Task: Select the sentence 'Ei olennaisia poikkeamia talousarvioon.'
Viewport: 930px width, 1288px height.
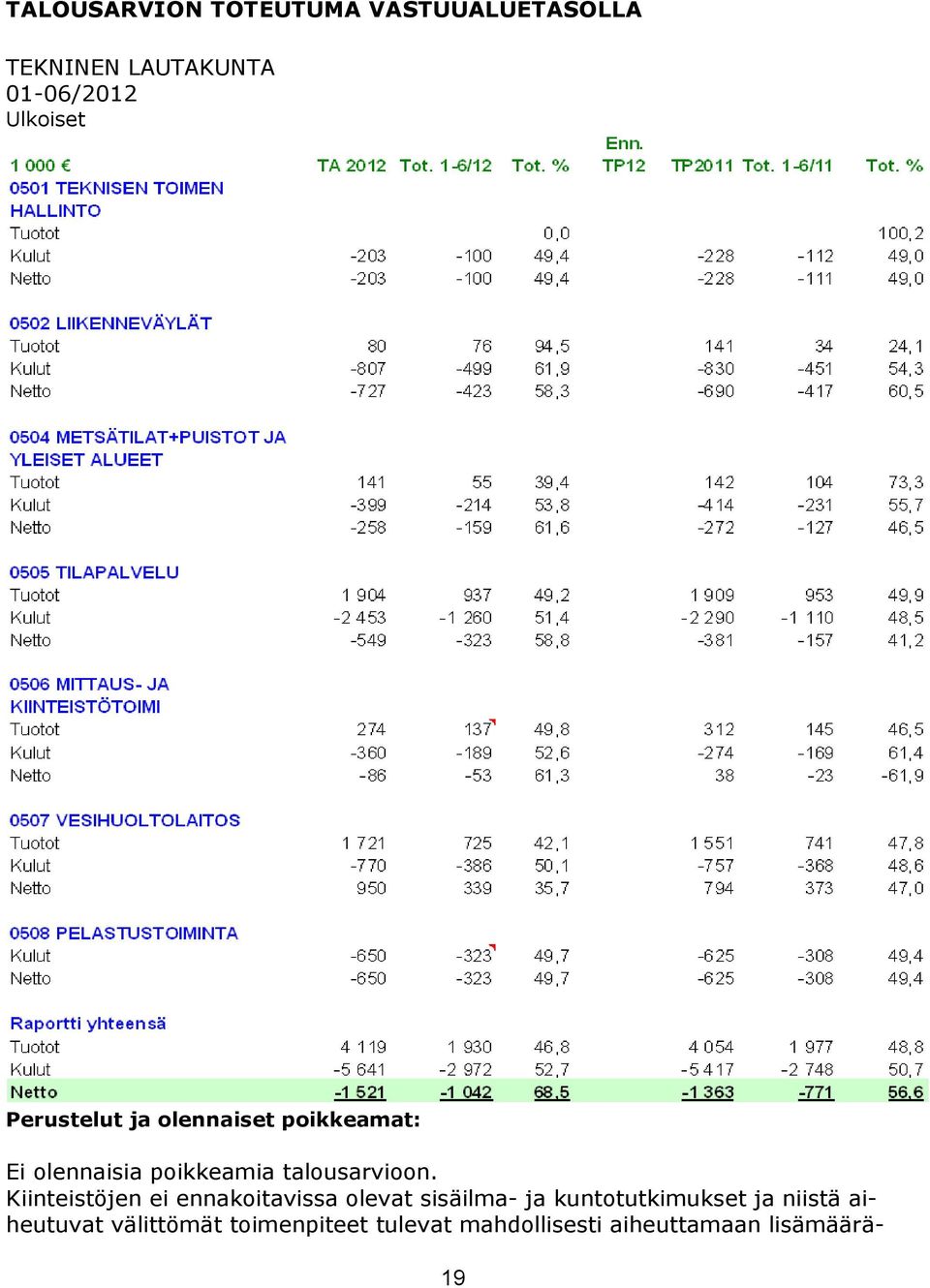Action: [222, 1172]
